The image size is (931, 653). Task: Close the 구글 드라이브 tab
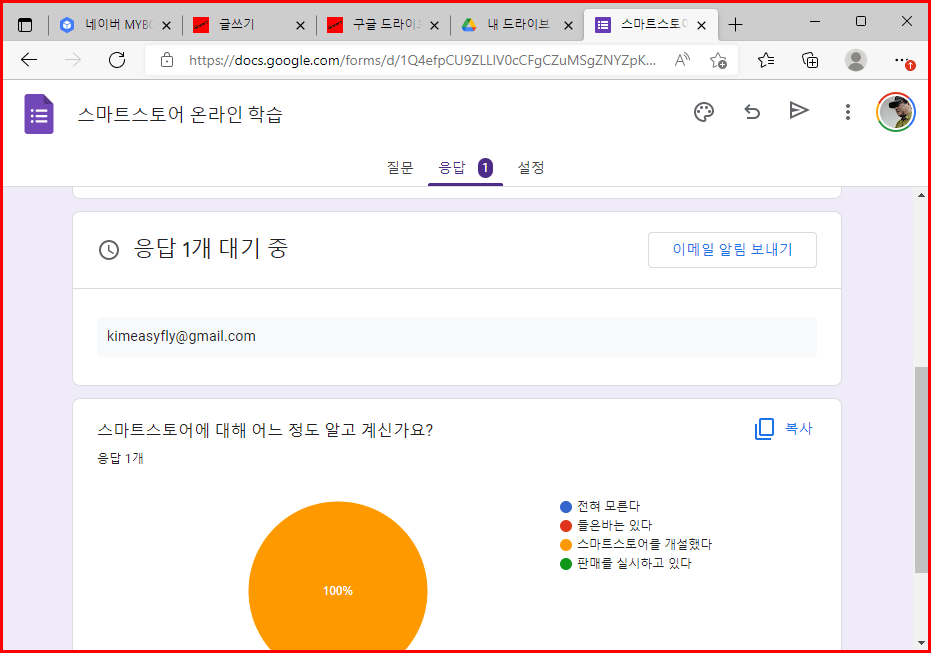click(434, 26)
